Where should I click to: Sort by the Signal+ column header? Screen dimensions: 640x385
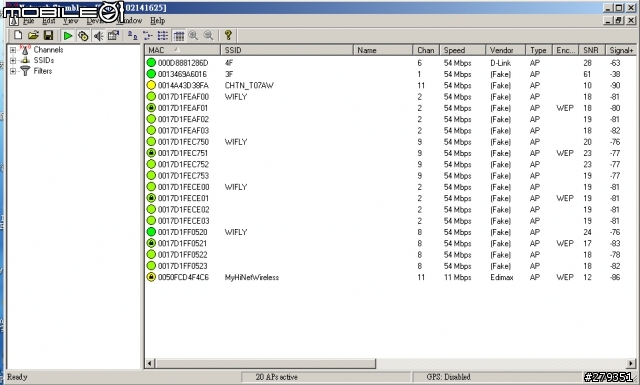click(x=621, y=50)
